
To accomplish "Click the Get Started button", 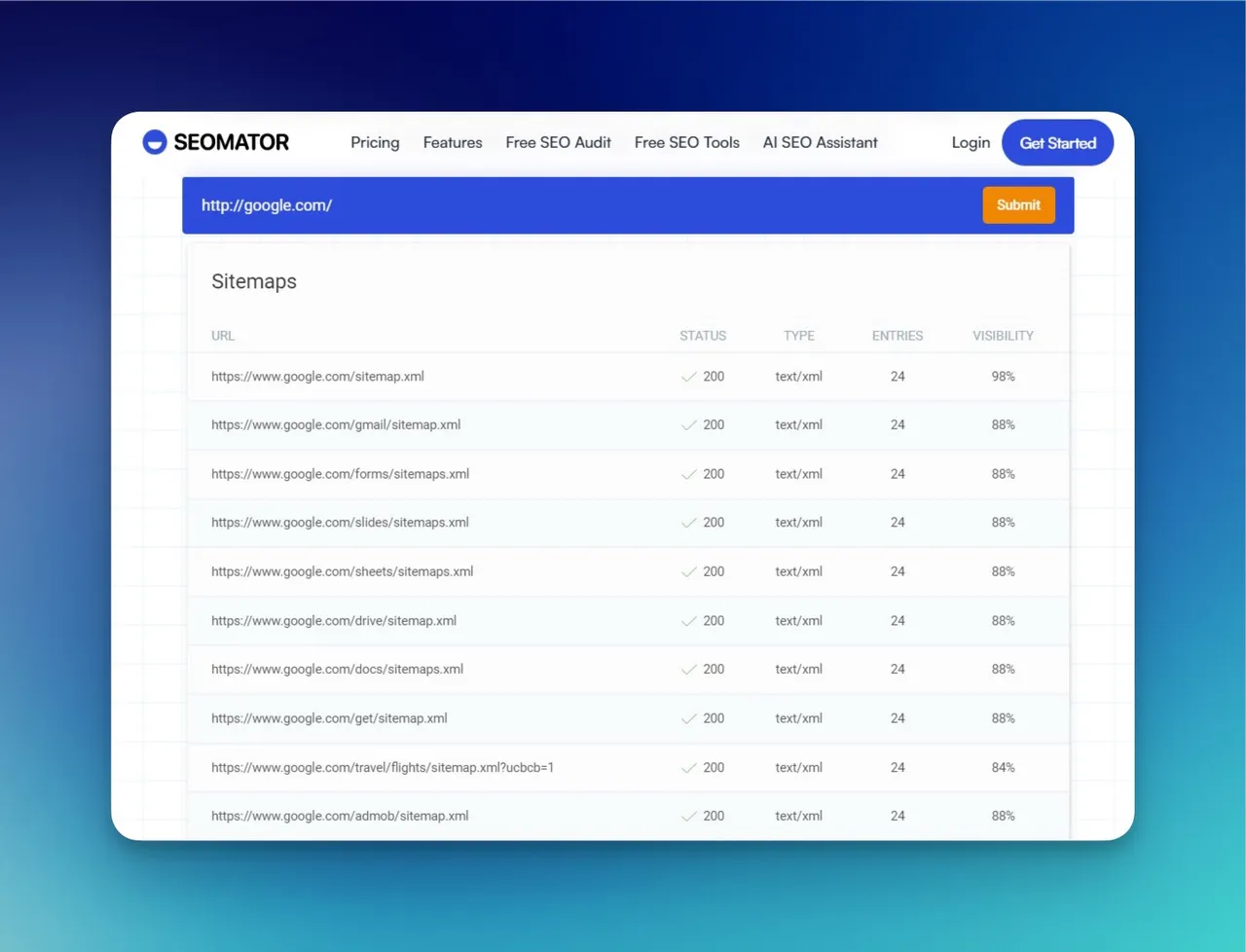I will tap(1057, 142).
